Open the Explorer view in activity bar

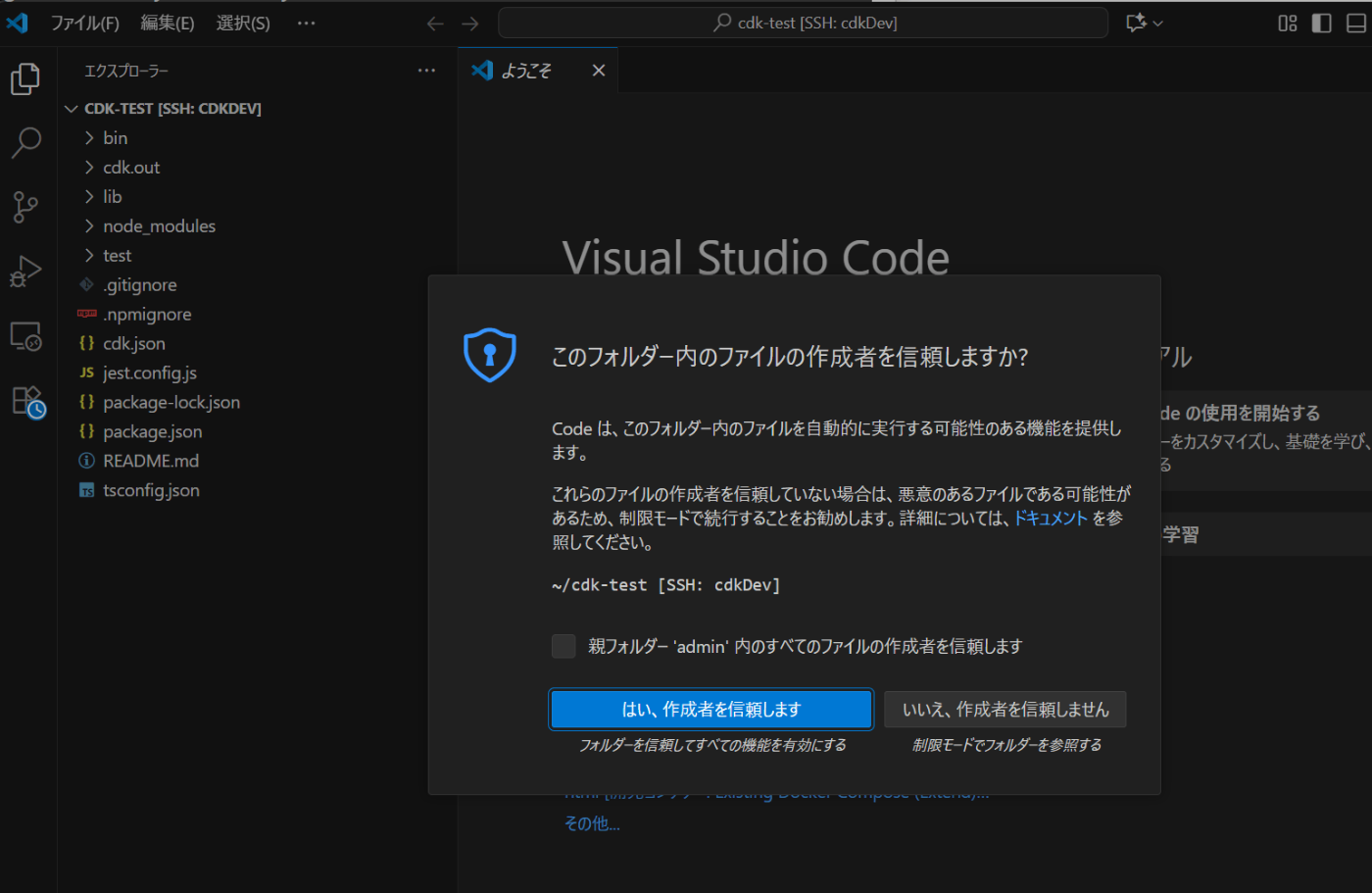coord(25,79)
